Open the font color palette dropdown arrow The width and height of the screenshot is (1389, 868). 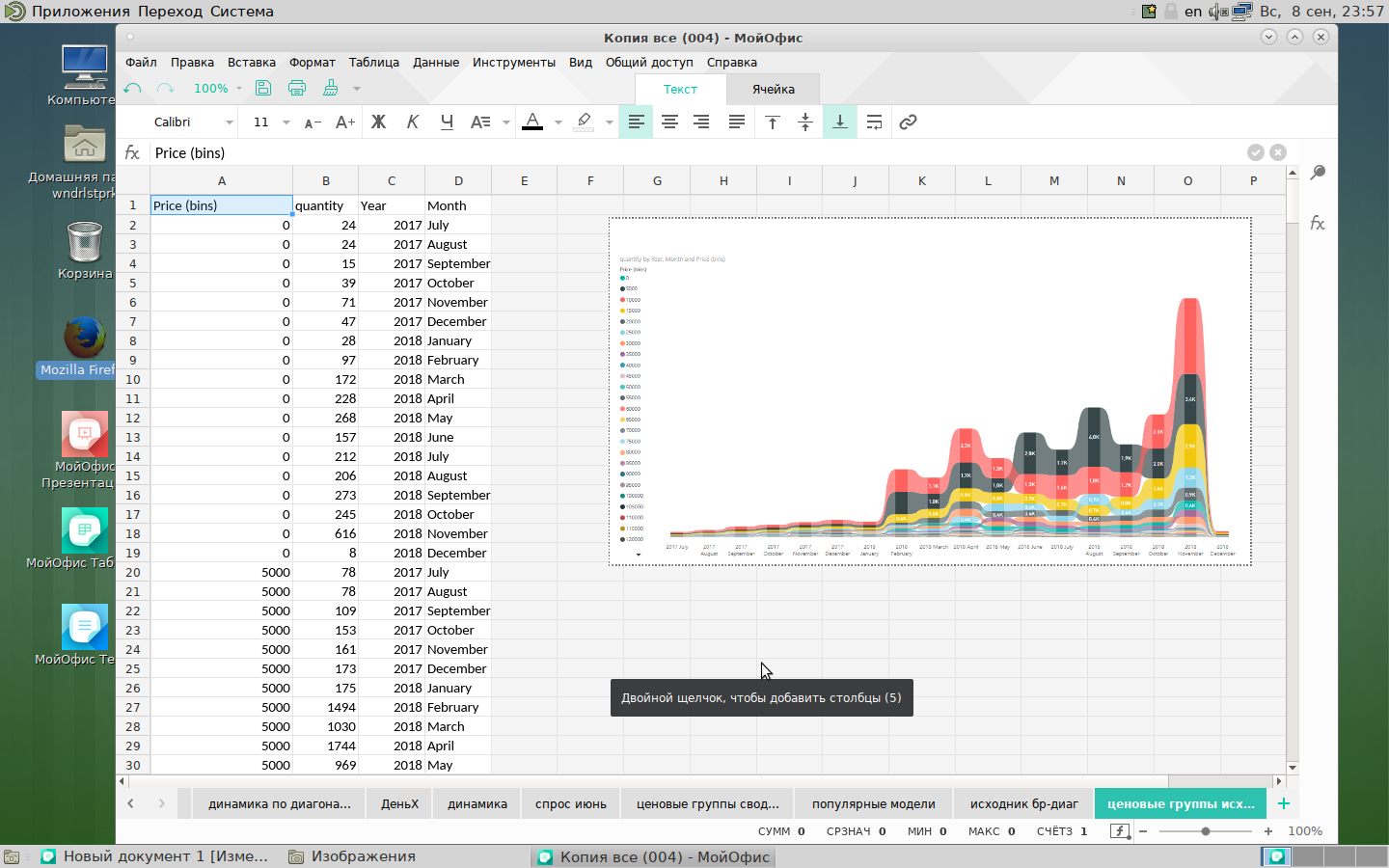tap(558, 122)
